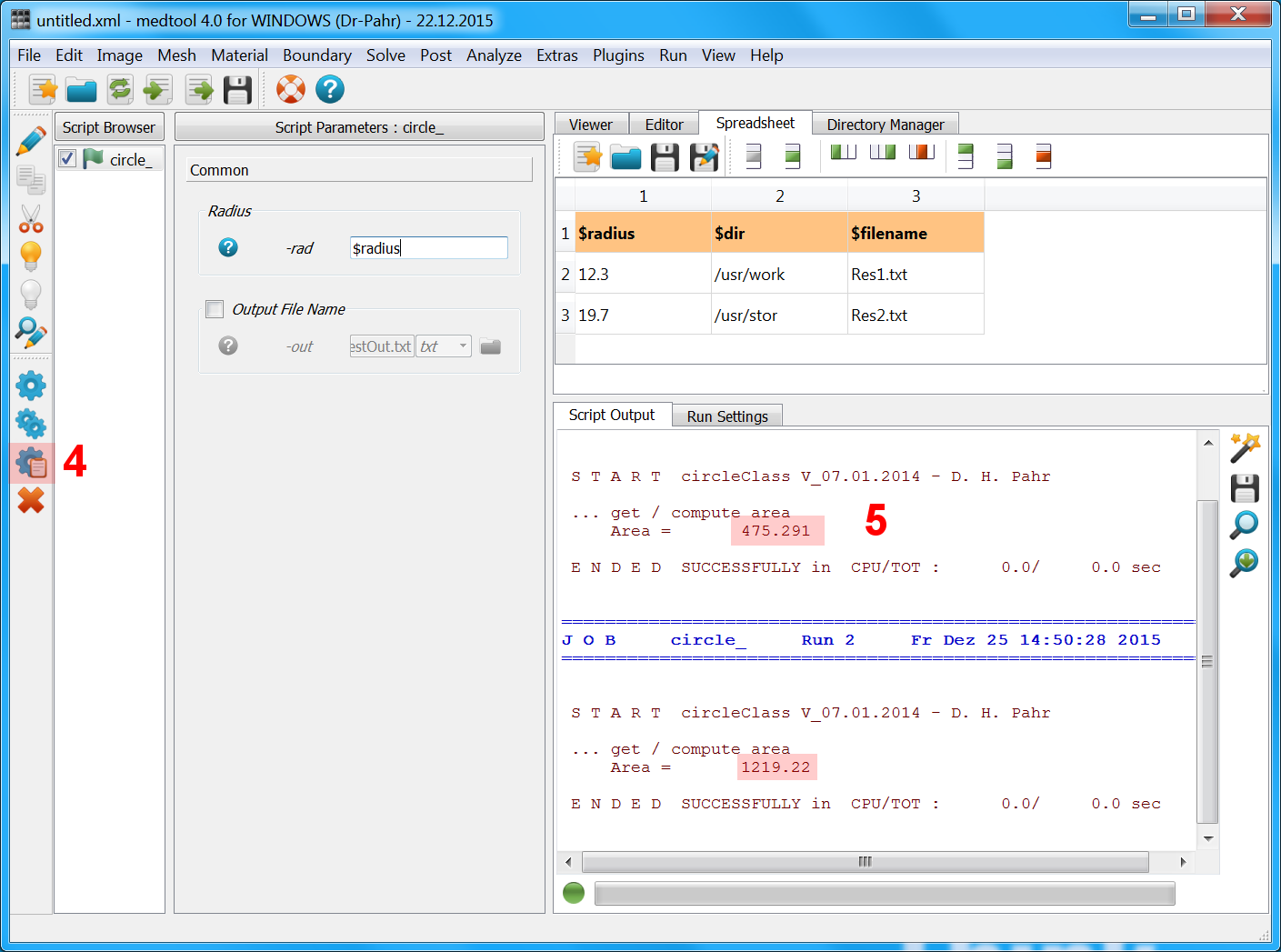
Task: Click the delete column orange icon
Action: pos(922,152)
